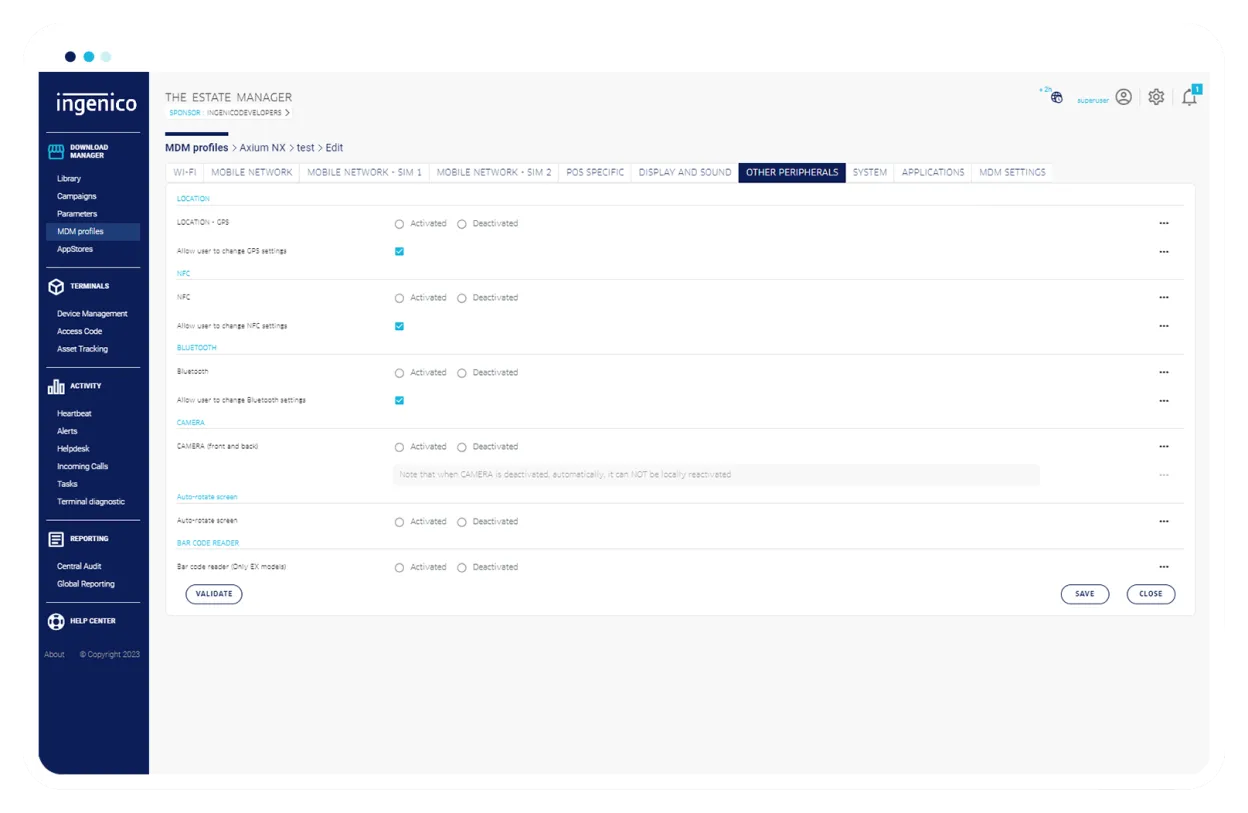Switch to the WI-FI tab
The width and height of the screenshot is (1248, 813).
click(185, 172)
